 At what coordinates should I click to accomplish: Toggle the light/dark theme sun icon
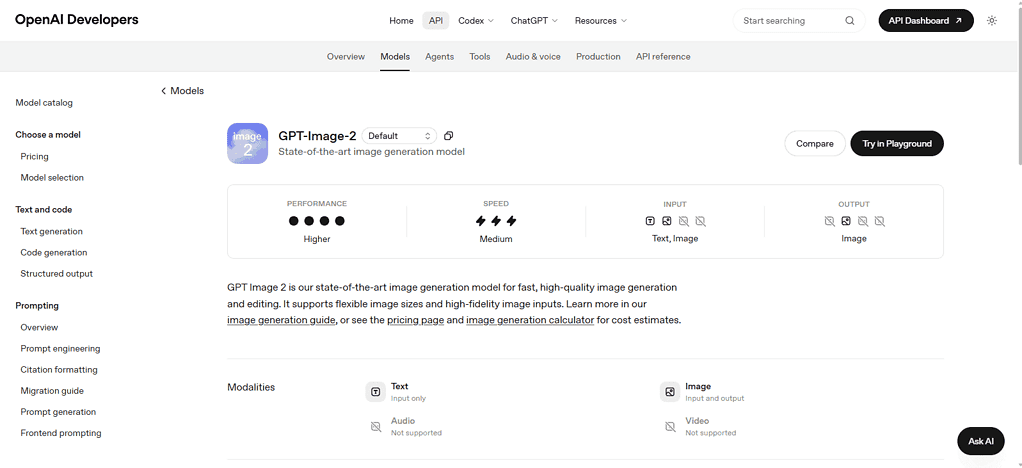pos(992,21)
